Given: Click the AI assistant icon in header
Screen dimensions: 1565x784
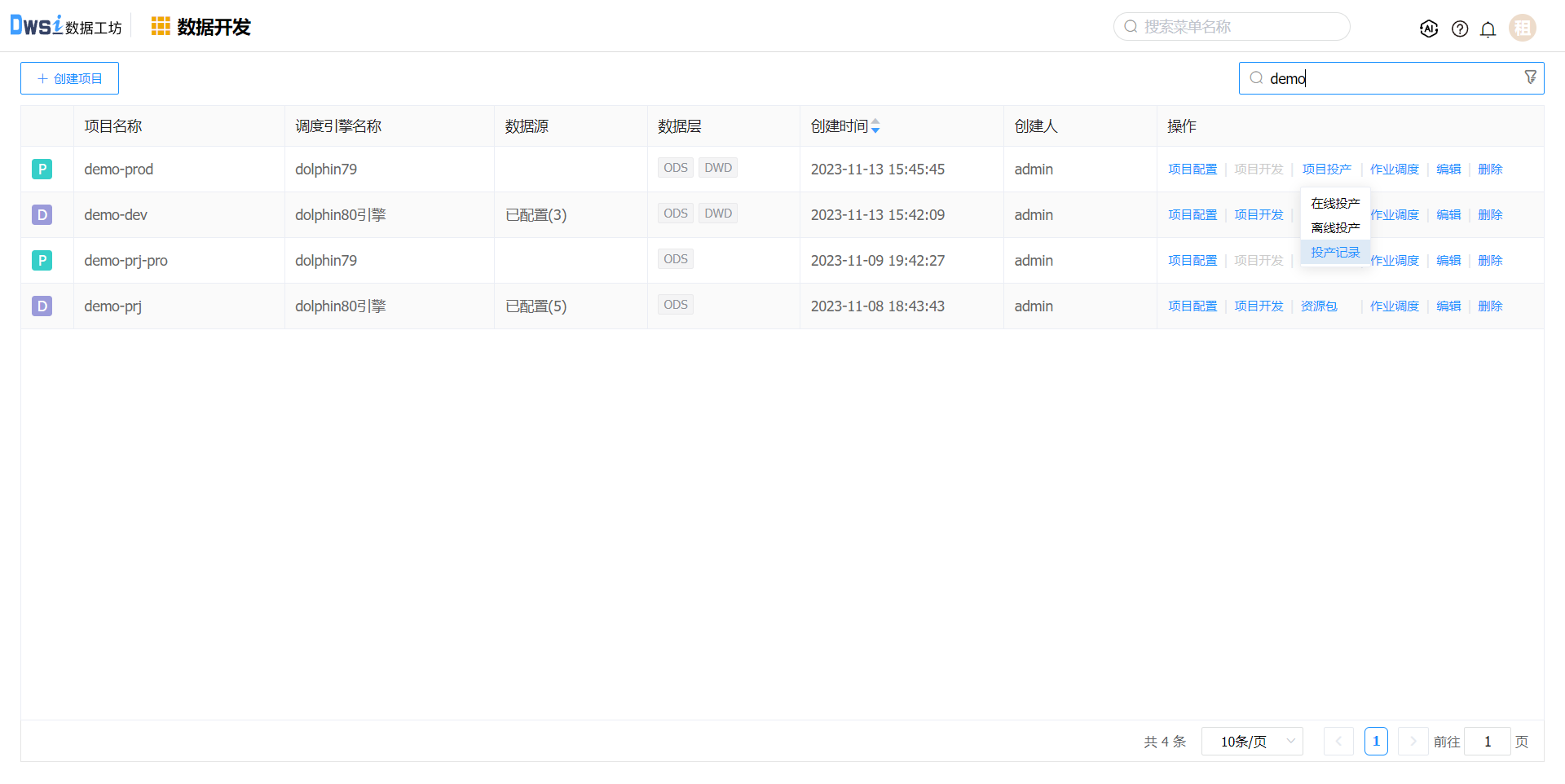Looking at the screenshot, I should (x=1428, y=29).
